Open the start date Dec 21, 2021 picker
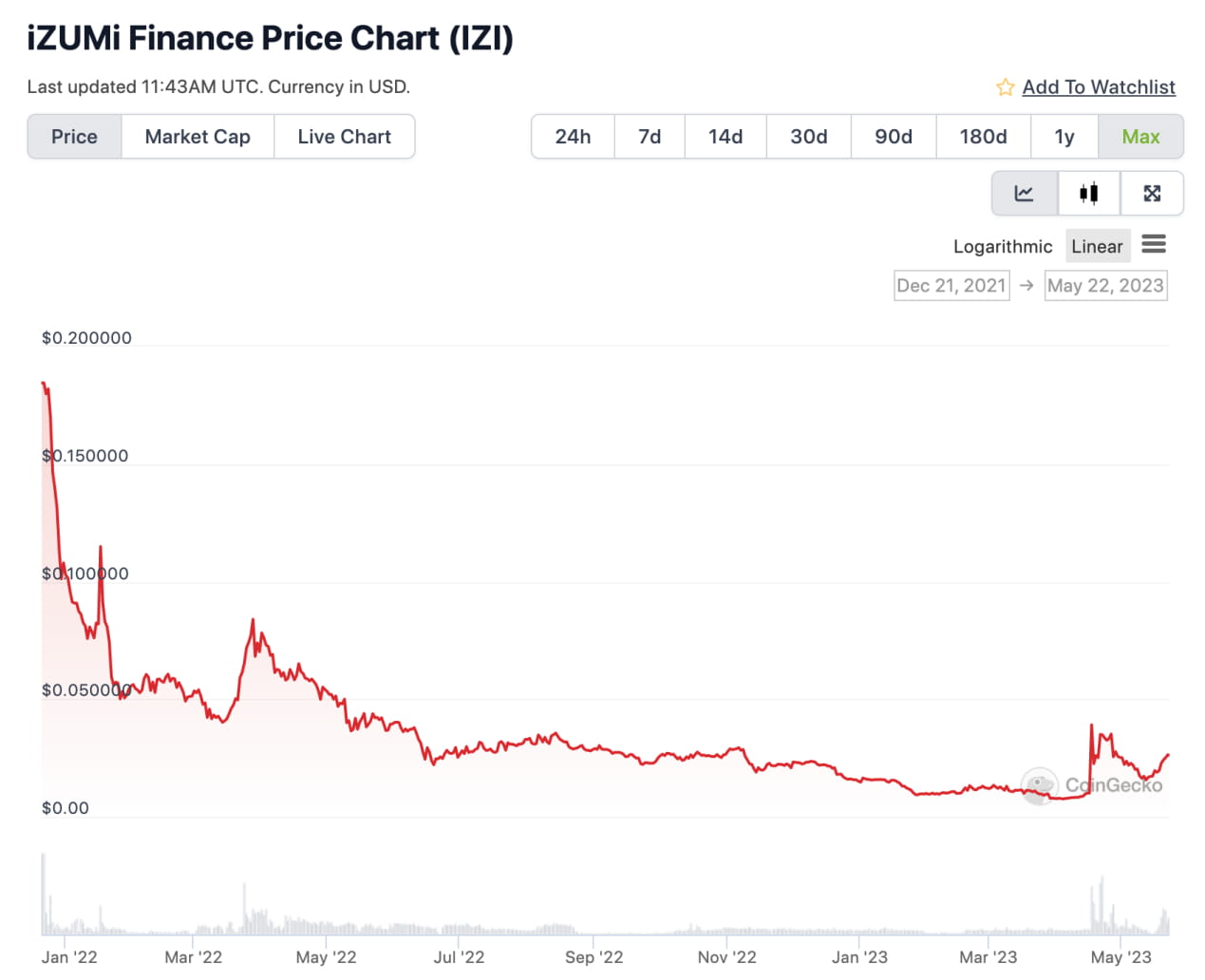 coord(951,286)
